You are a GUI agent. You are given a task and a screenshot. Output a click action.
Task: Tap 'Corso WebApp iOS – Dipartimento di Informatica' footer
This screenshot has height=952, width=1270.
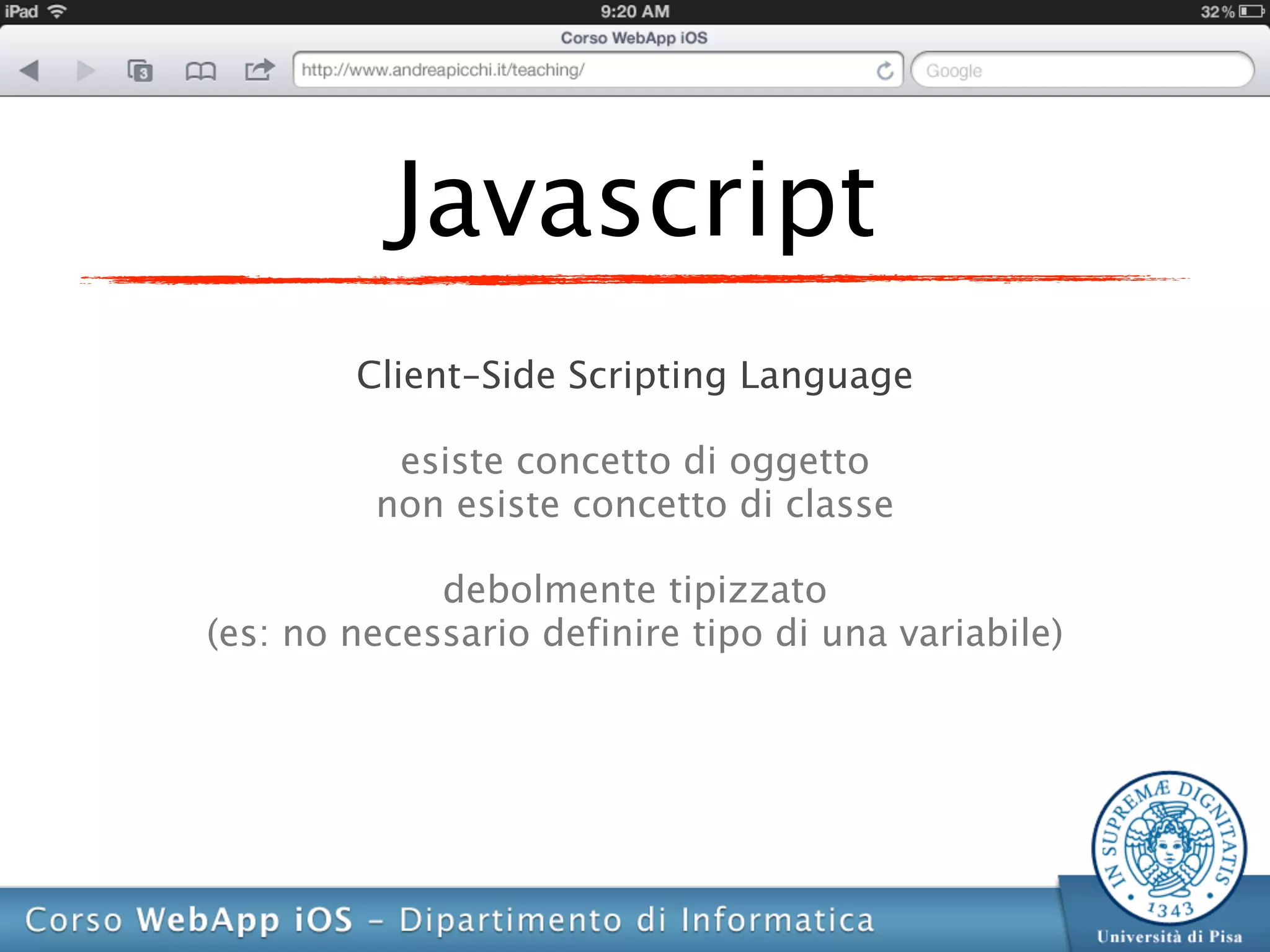450,920
